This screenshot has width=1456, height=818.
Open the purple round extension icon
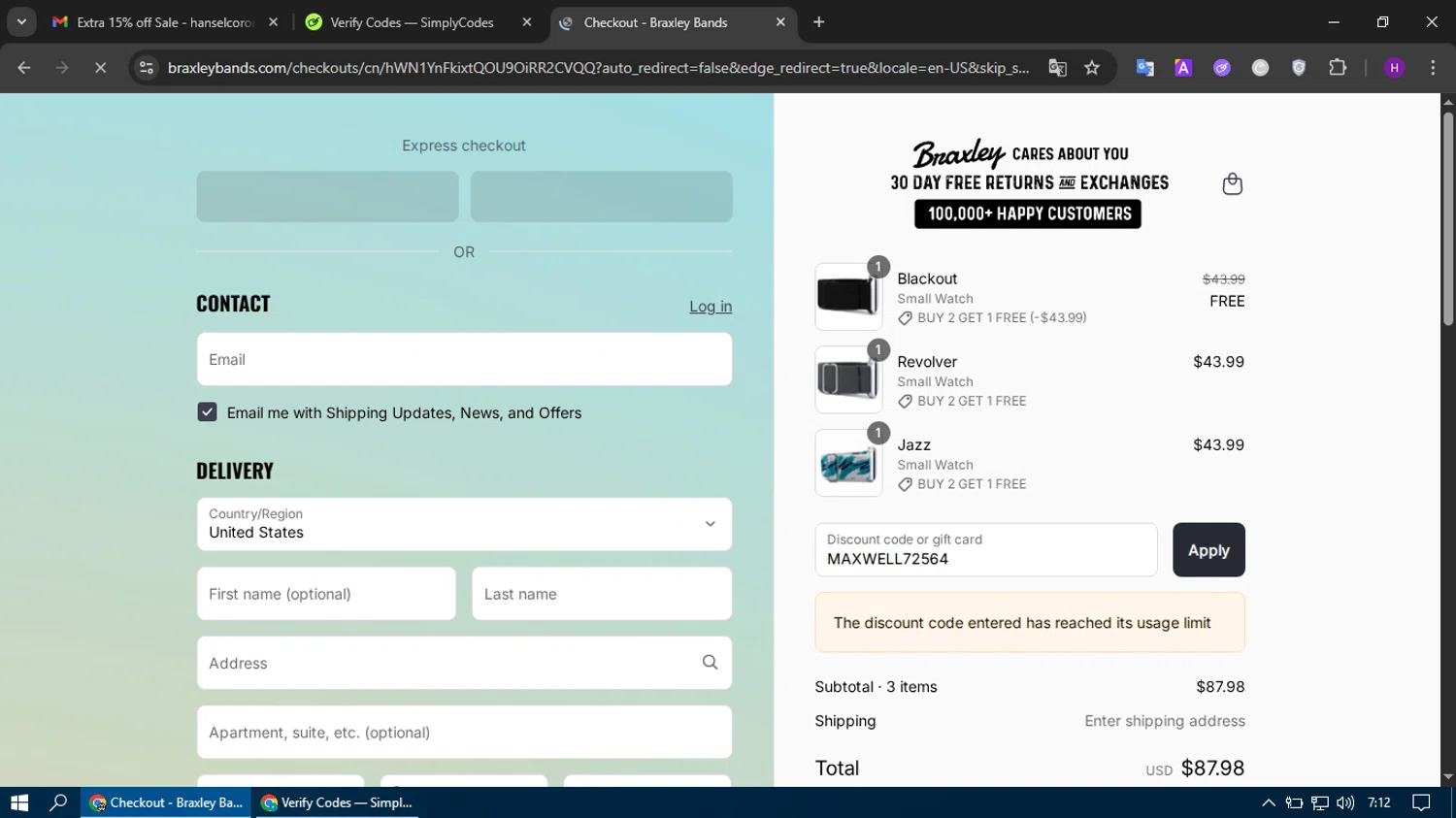[1222, 68]
